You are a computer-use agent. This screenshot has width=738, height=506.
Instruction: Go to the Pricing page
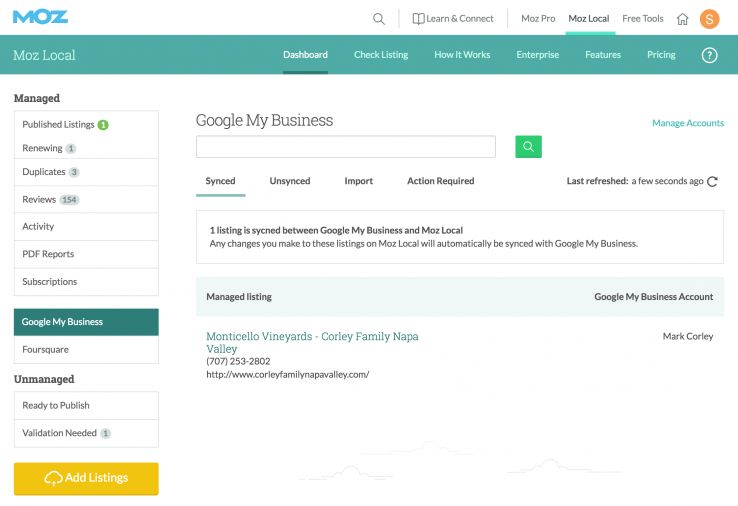pos(661,55)
